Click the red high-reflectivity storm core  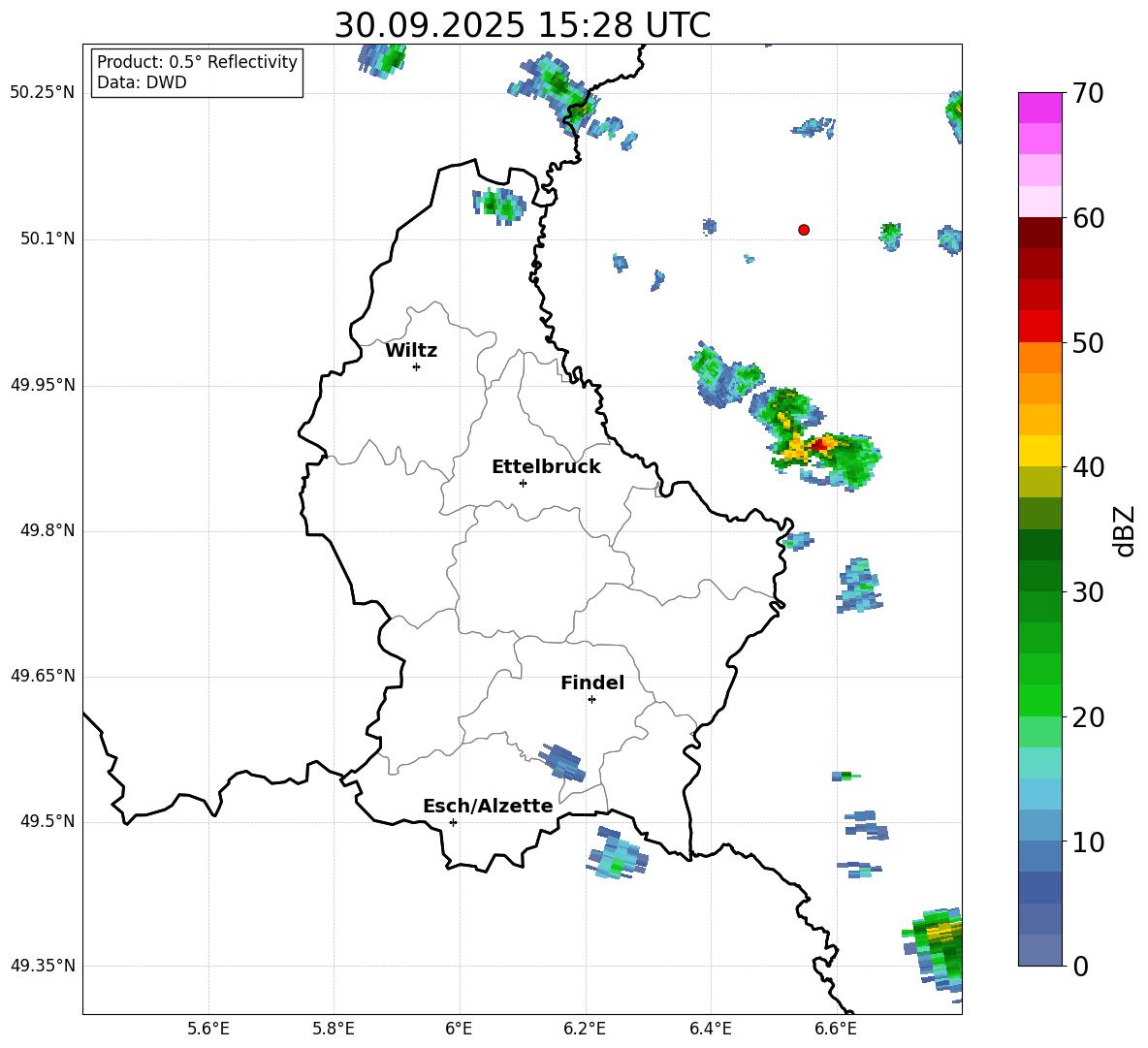(x=820, y=445)
